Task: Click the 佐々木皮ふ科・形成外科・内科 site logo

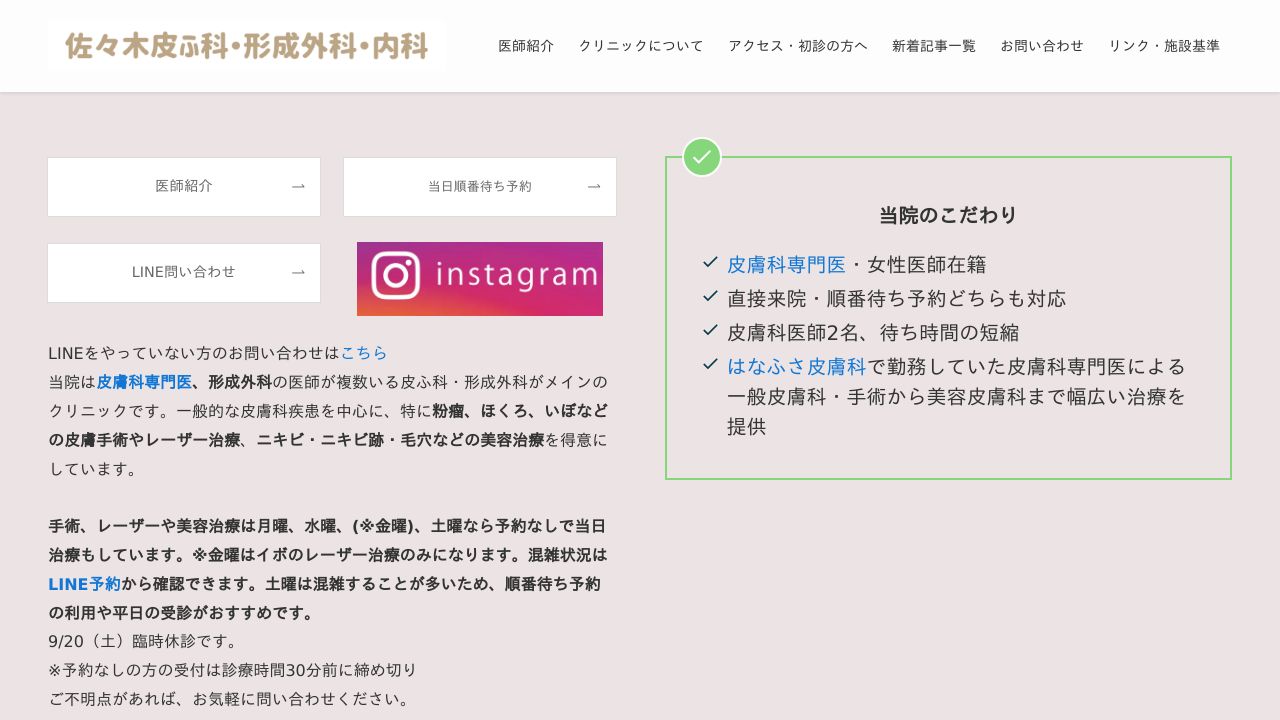Action: [x=247, y=46]
